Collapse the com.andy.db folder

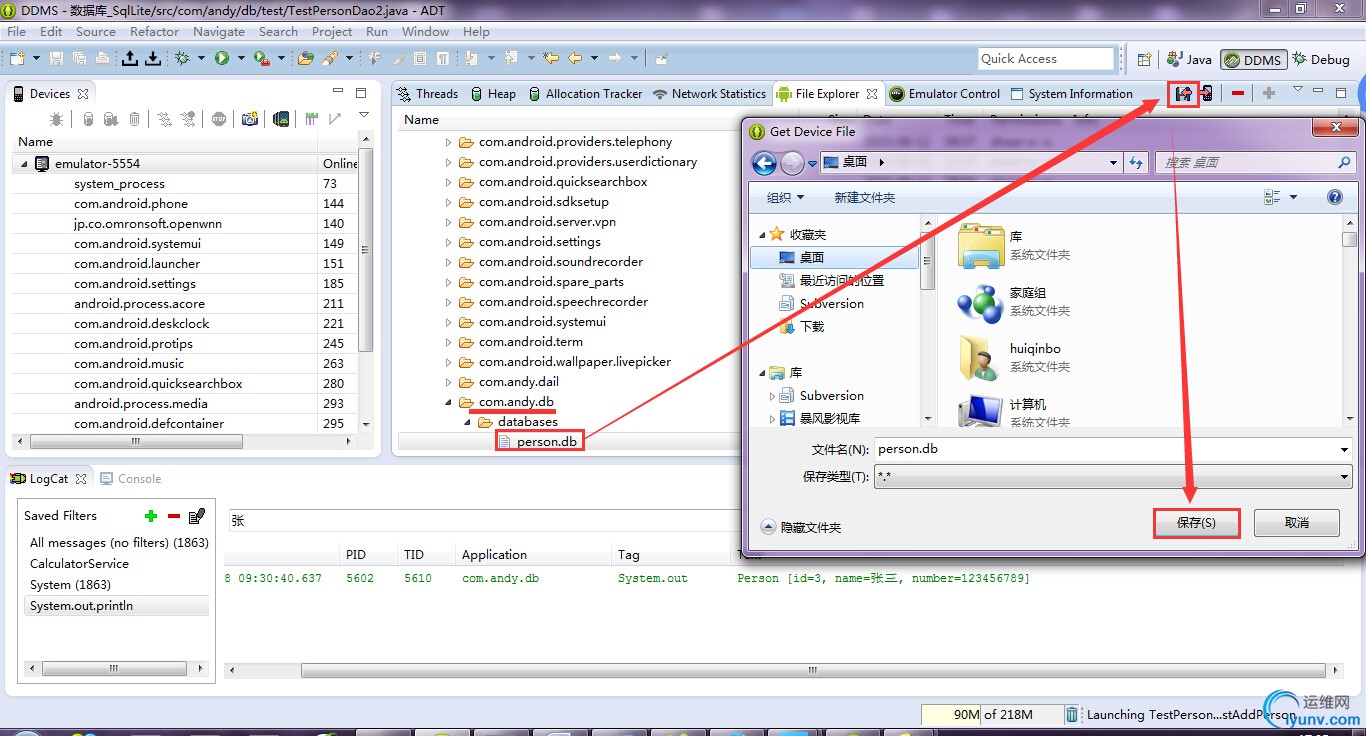click(449, 402)
